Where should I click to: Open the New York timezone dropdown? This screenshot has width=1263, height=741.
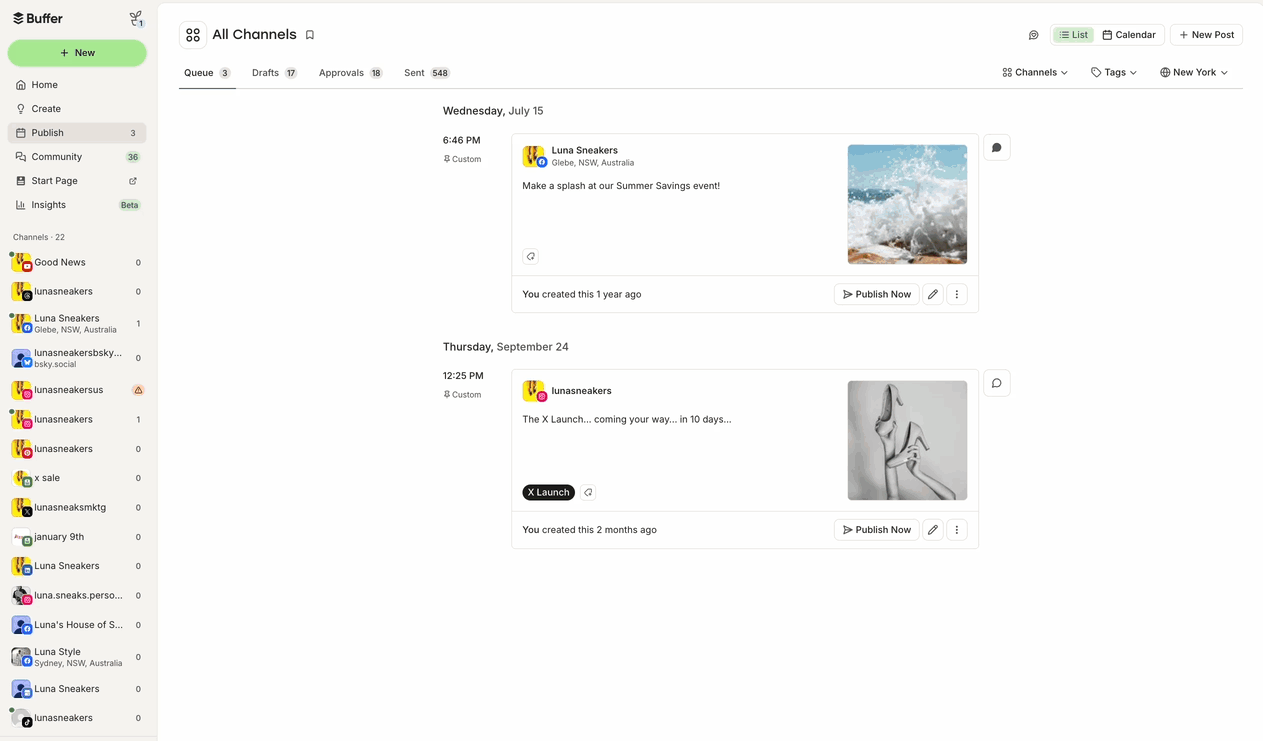coord(1194,73)
